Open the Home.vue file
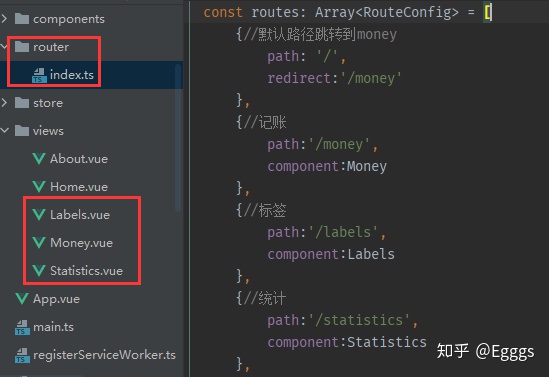This screenshot has width=549, height=377. pyautogui.click(x=79, y=187)
